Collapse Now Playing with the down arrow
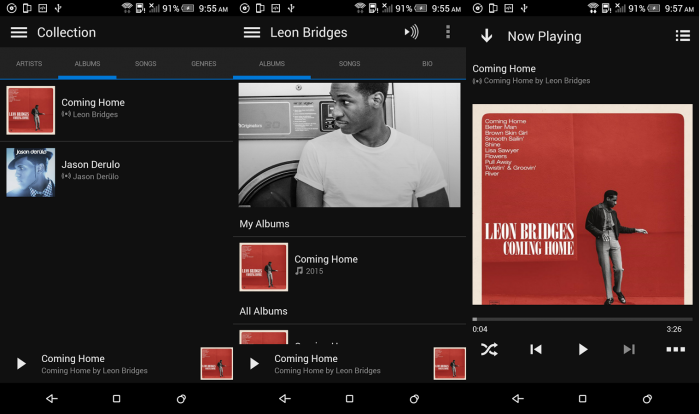Image resolution: width=700 pixels, height=414 pixels. pos(487,36)
